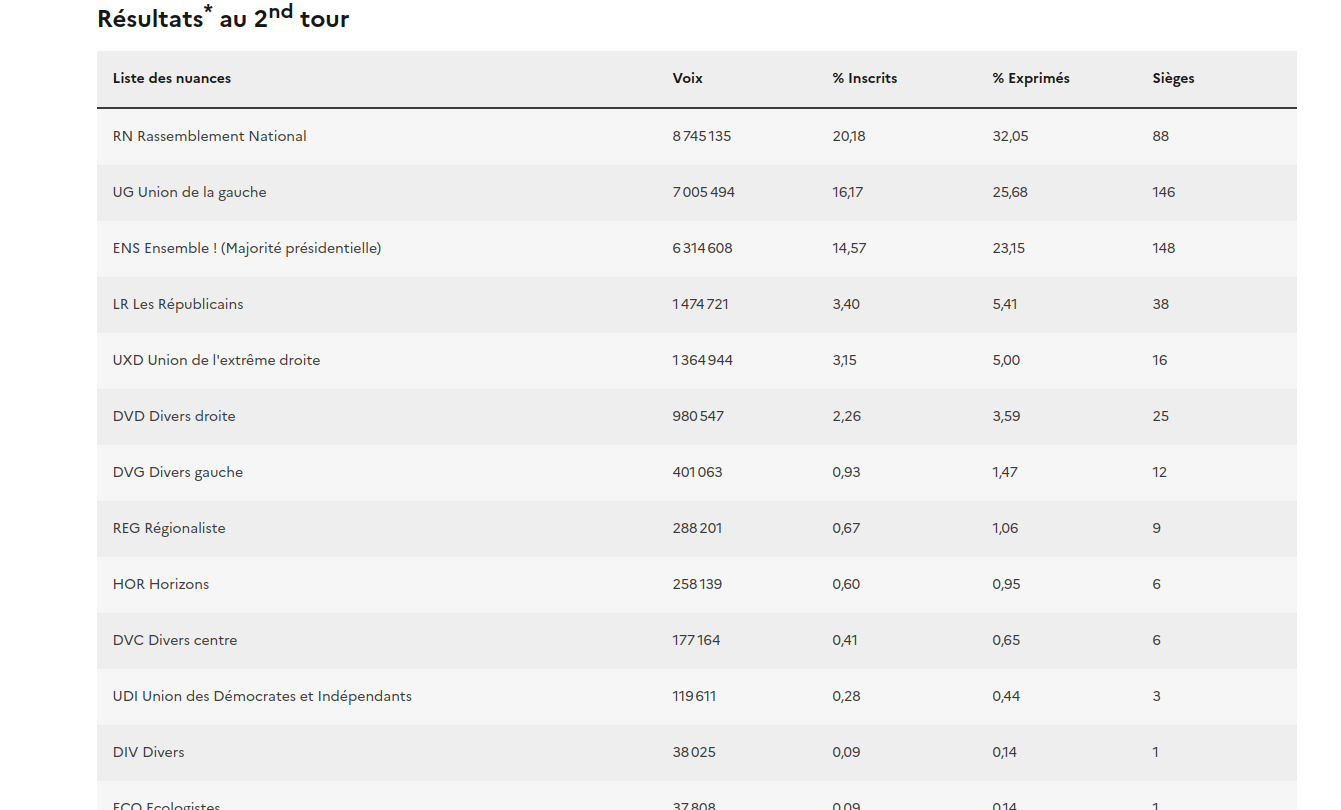Select the HOR Horizons row label
The image size is (1341, 810).
point(161,584)
